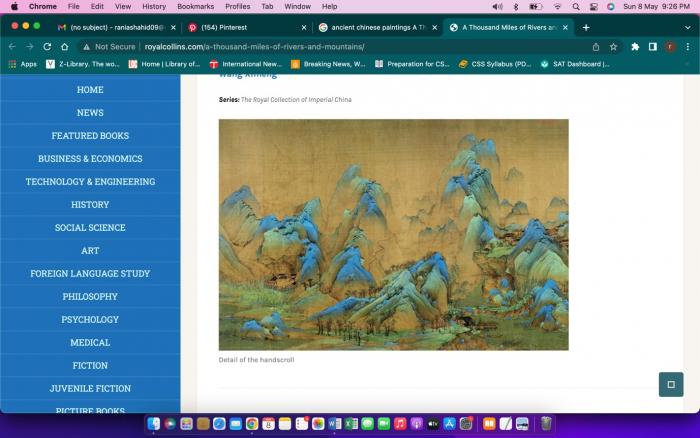Open Photos from the Dock

click(x=318, y=424)
